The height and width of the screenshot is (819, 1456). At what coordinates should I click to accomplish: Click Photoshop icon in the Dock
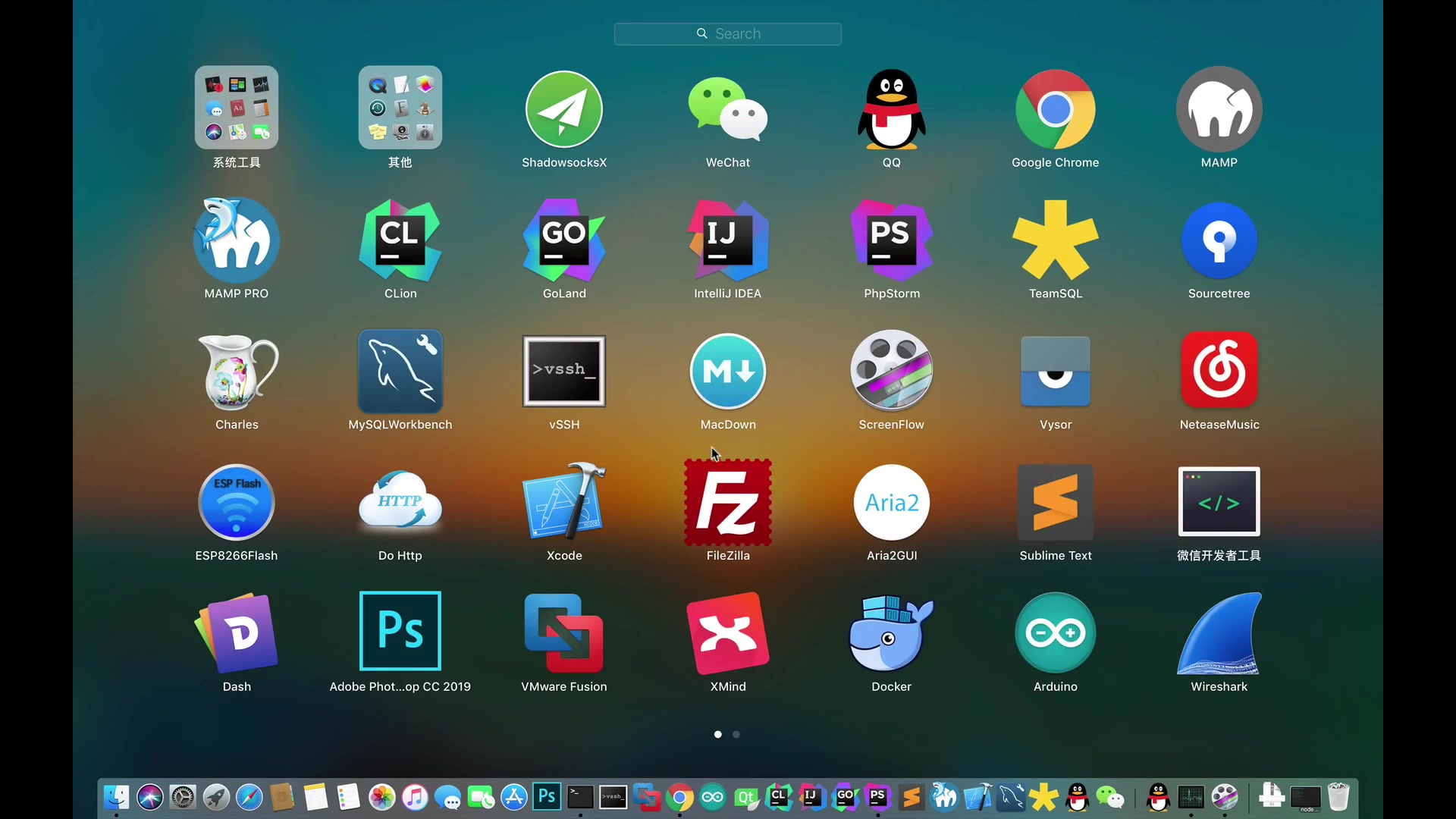pyautogui.click(x=547, y=796)
